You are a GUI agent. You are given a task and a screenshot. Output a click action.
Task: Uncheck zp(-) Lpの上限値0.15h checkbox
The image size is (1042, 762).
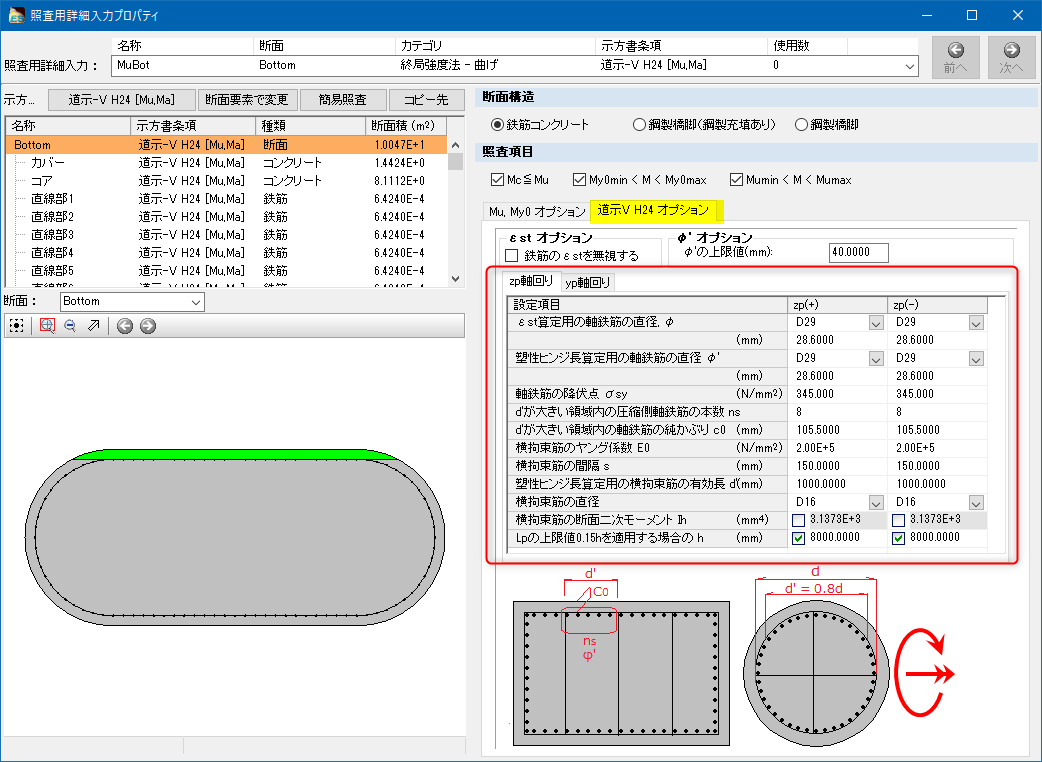[898, 538]
